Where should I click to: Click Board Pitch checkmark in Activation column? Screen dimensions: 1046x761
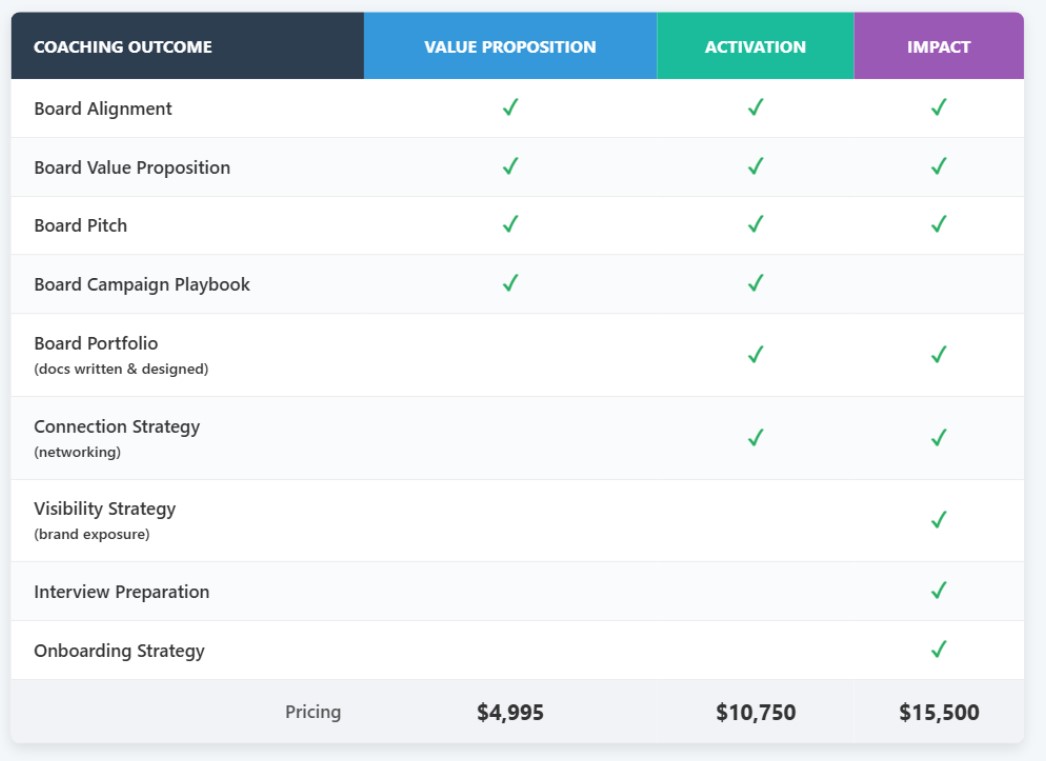(755, 225)
